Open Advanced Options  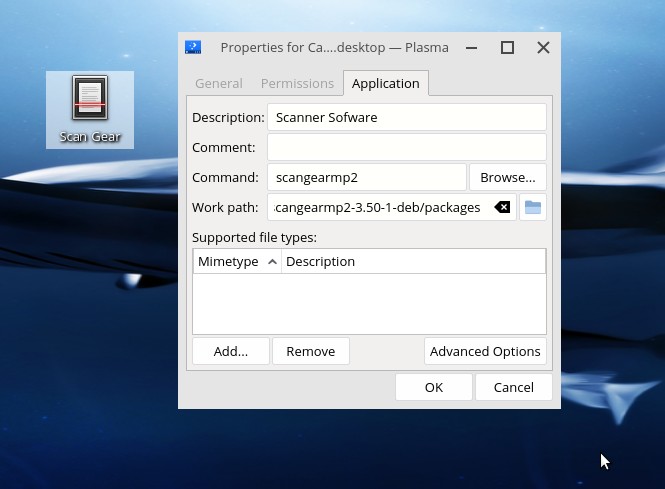(x=485, y=351)
